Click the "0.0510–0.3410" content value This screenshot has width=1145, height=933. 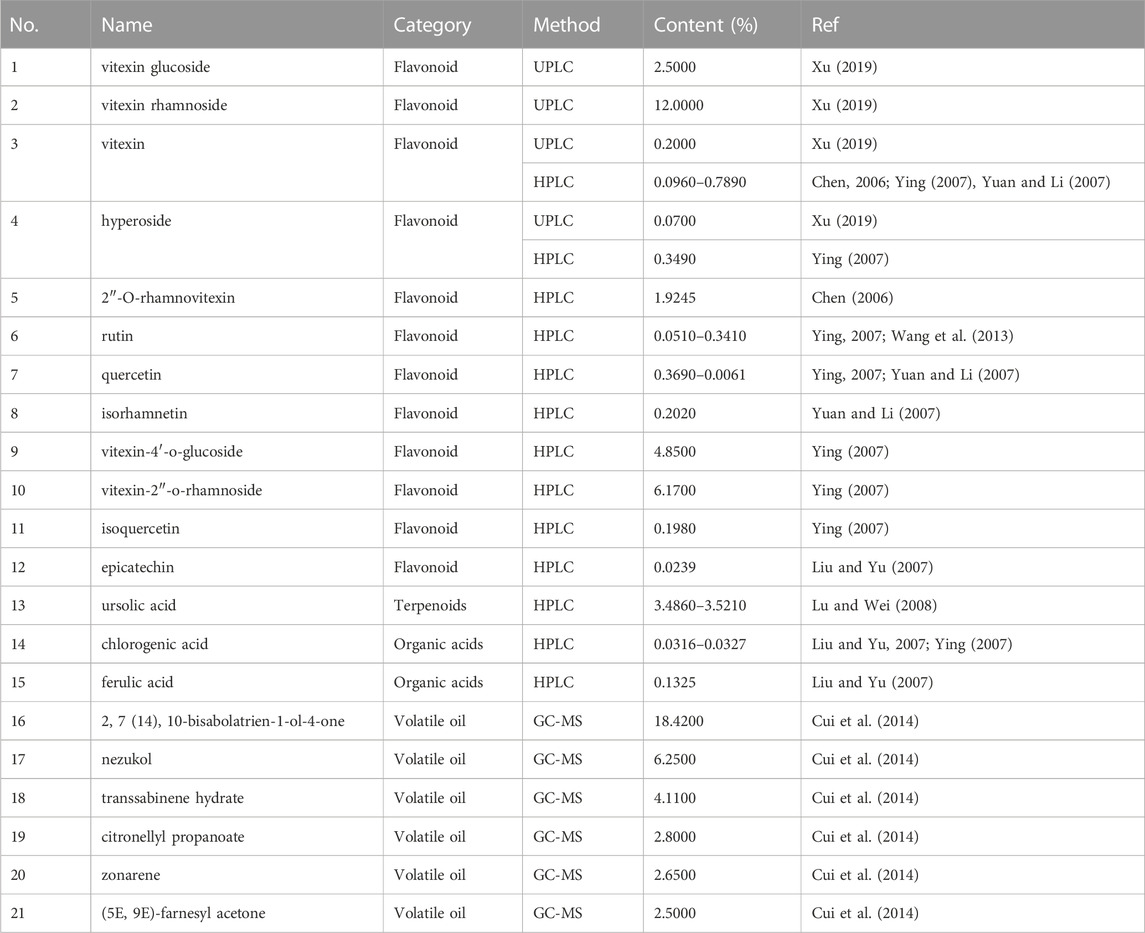pos(700,337)
